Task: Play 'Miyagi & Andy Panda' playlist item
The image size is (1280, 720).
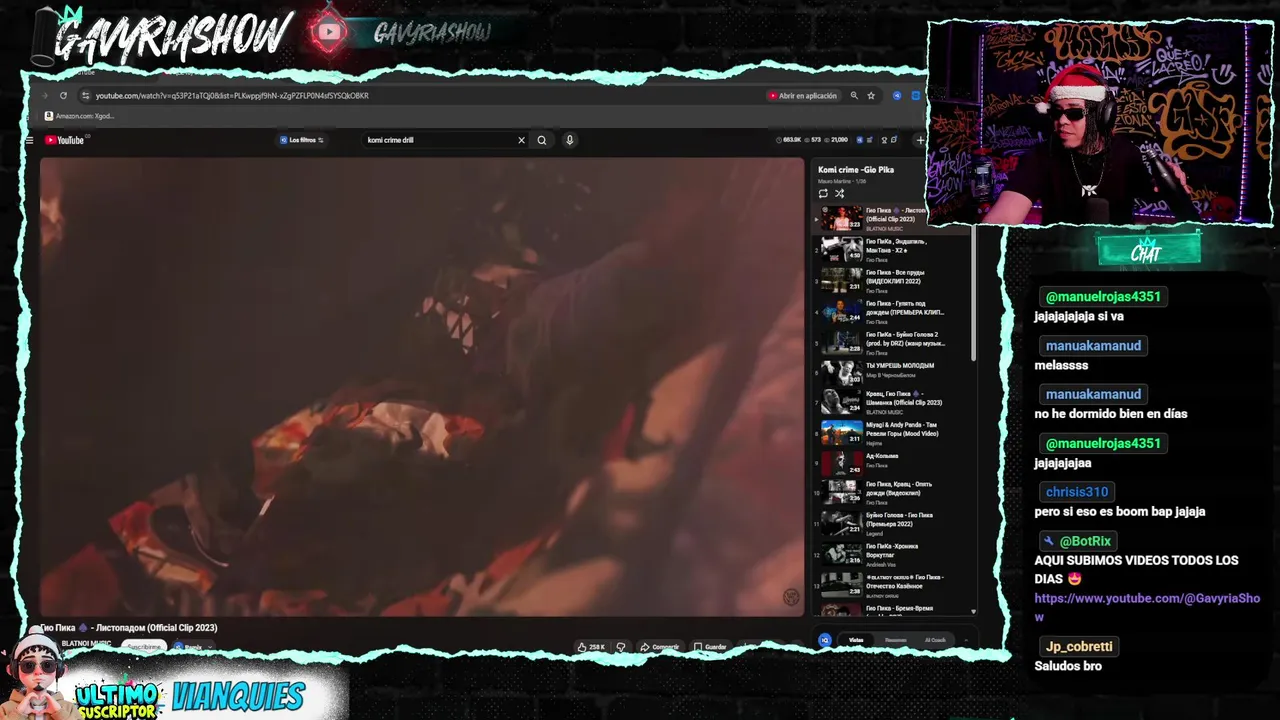Action: pos(892,432)
